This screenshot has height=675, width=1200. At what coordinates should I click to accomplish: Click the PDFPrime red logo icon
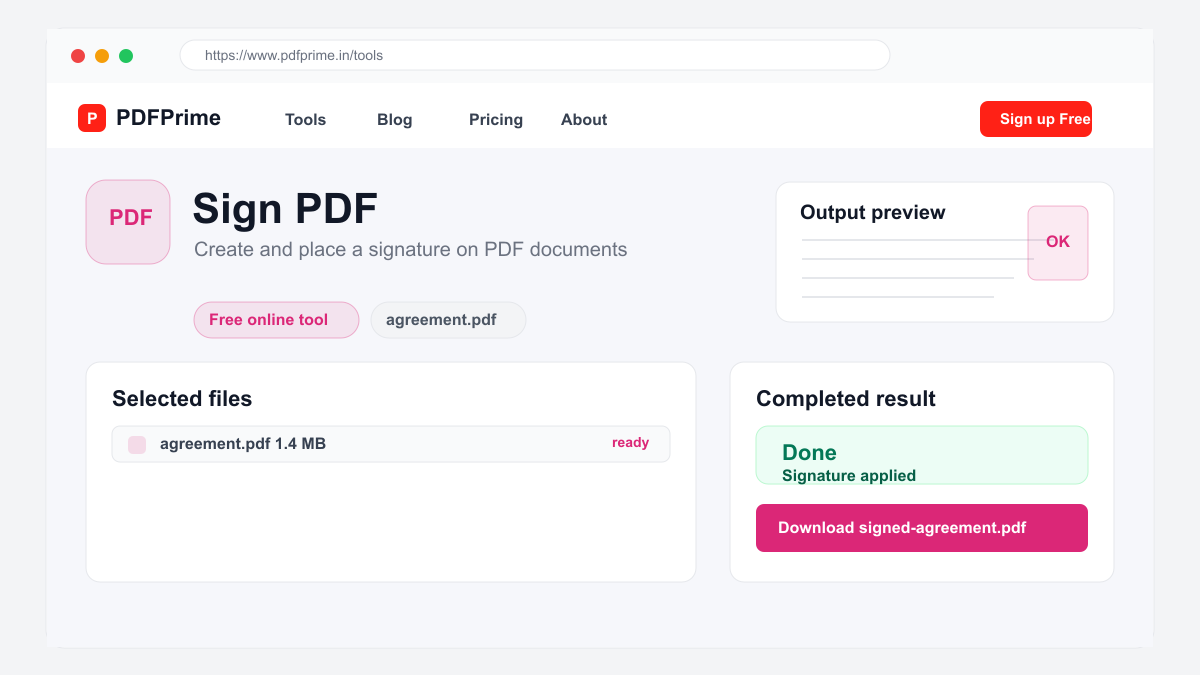[x=92, y=118]
